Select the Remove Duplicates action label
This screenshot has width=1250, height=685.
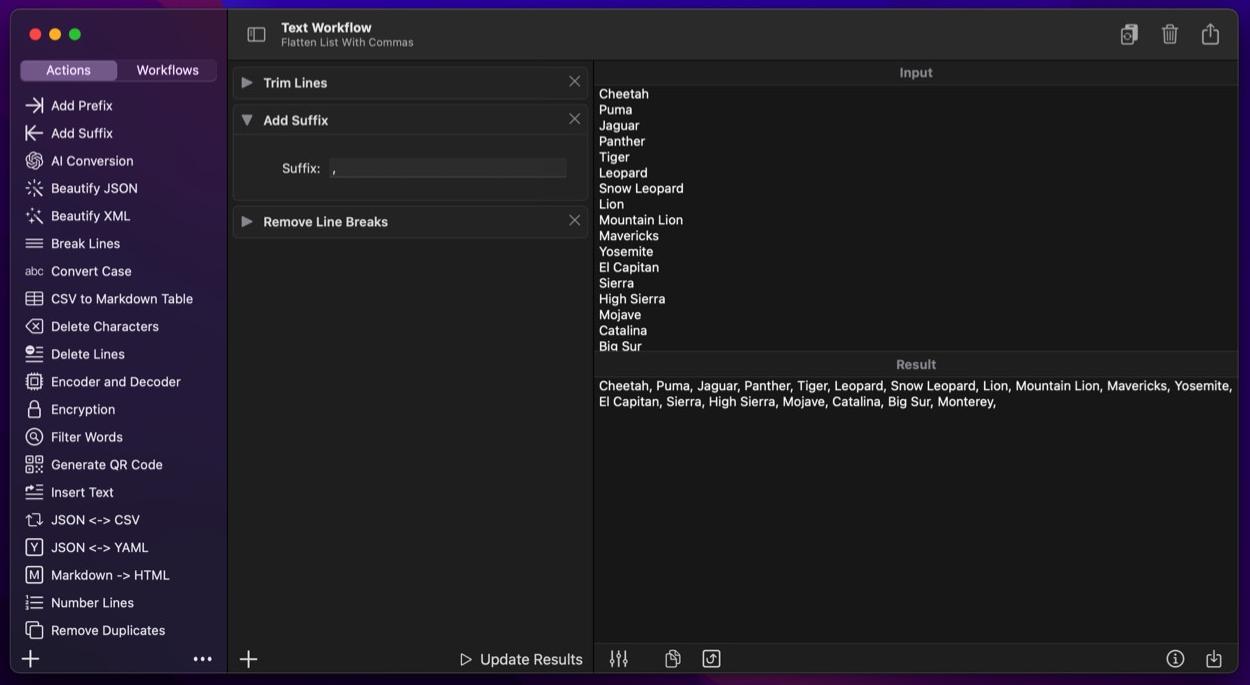coord(108,630)
